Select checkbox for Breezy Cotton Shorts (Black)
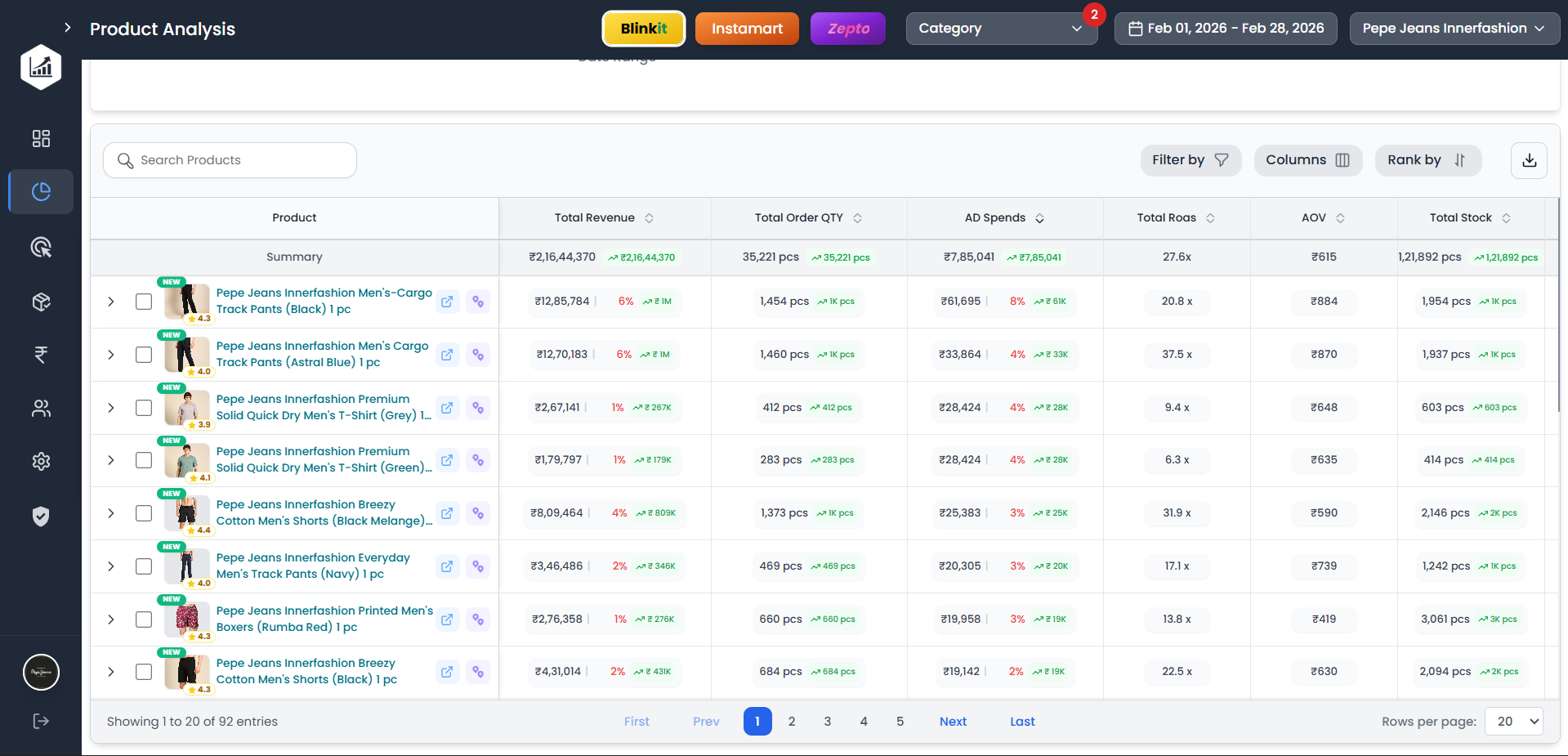The width and height of the screenshot is (1568, 756). pos(144,672)
